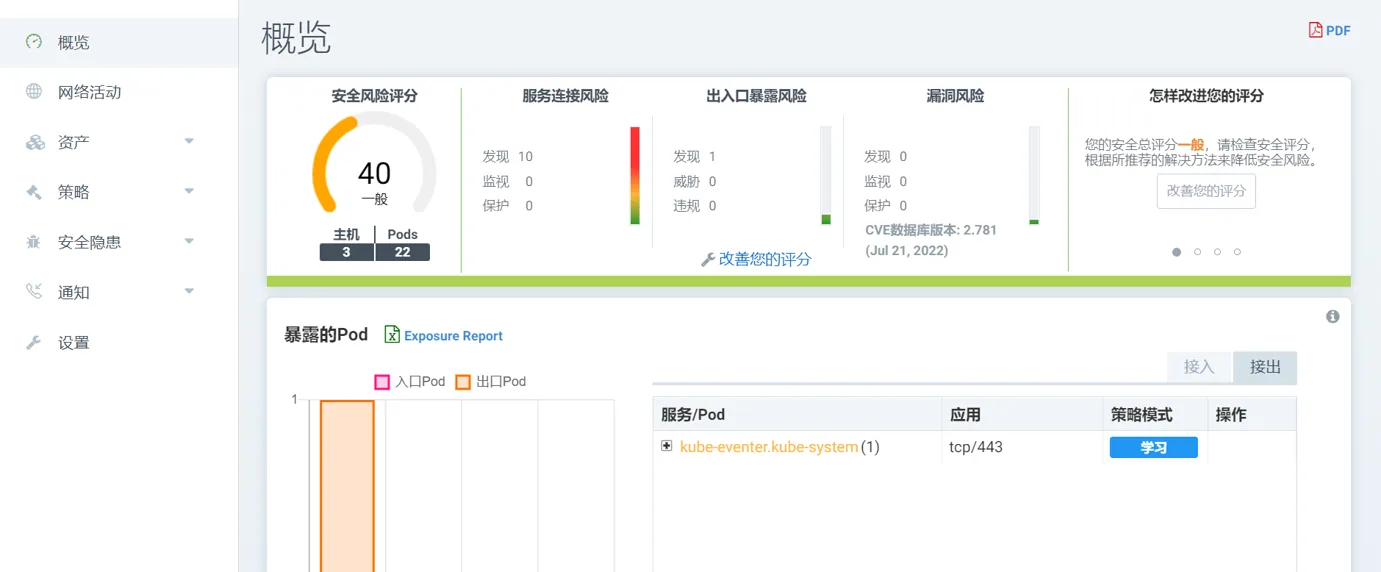1381x572 pixels.
Task: Expand the 通知 menu arrow
Action: (189, 291)
